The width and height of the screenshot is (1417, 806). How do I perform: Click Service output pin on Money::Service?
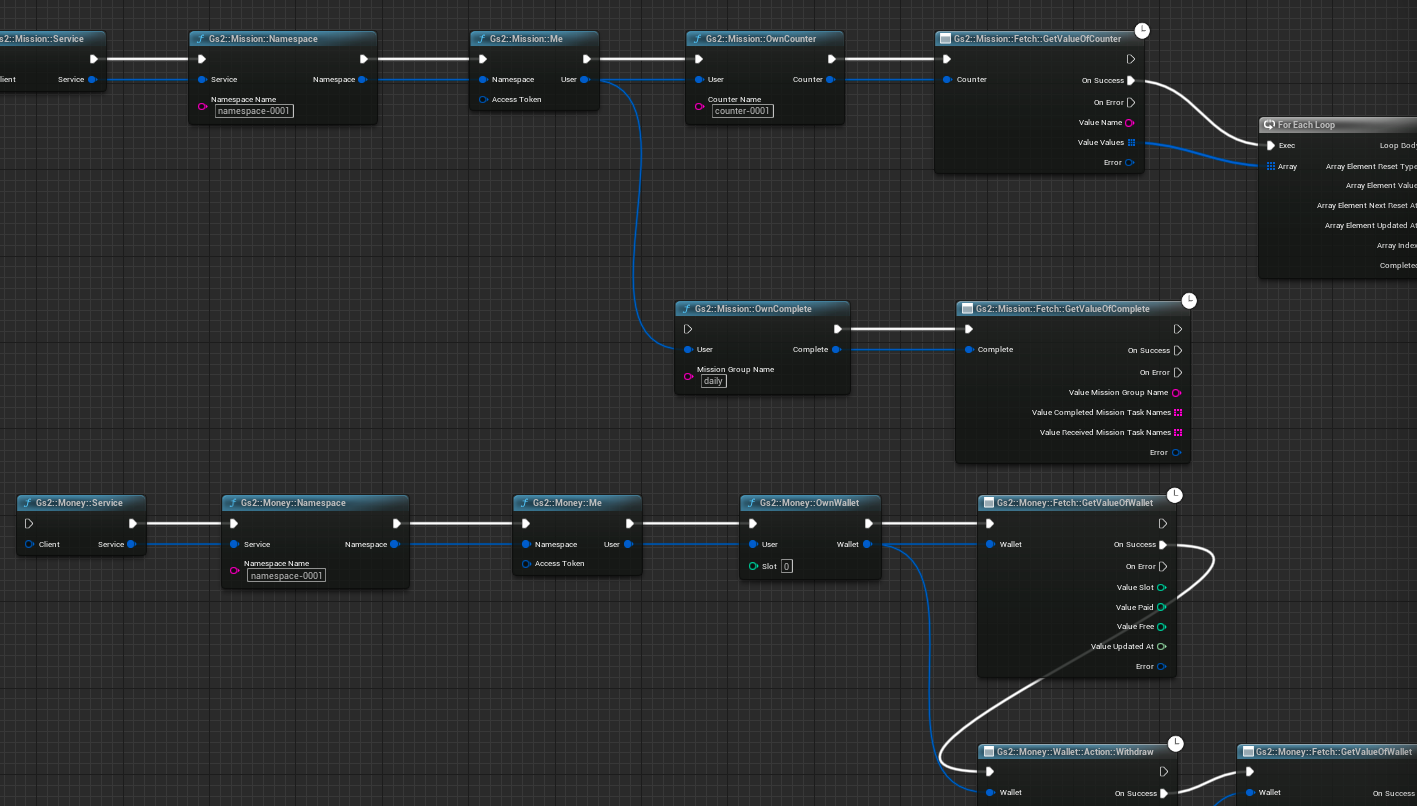[131, 544]
